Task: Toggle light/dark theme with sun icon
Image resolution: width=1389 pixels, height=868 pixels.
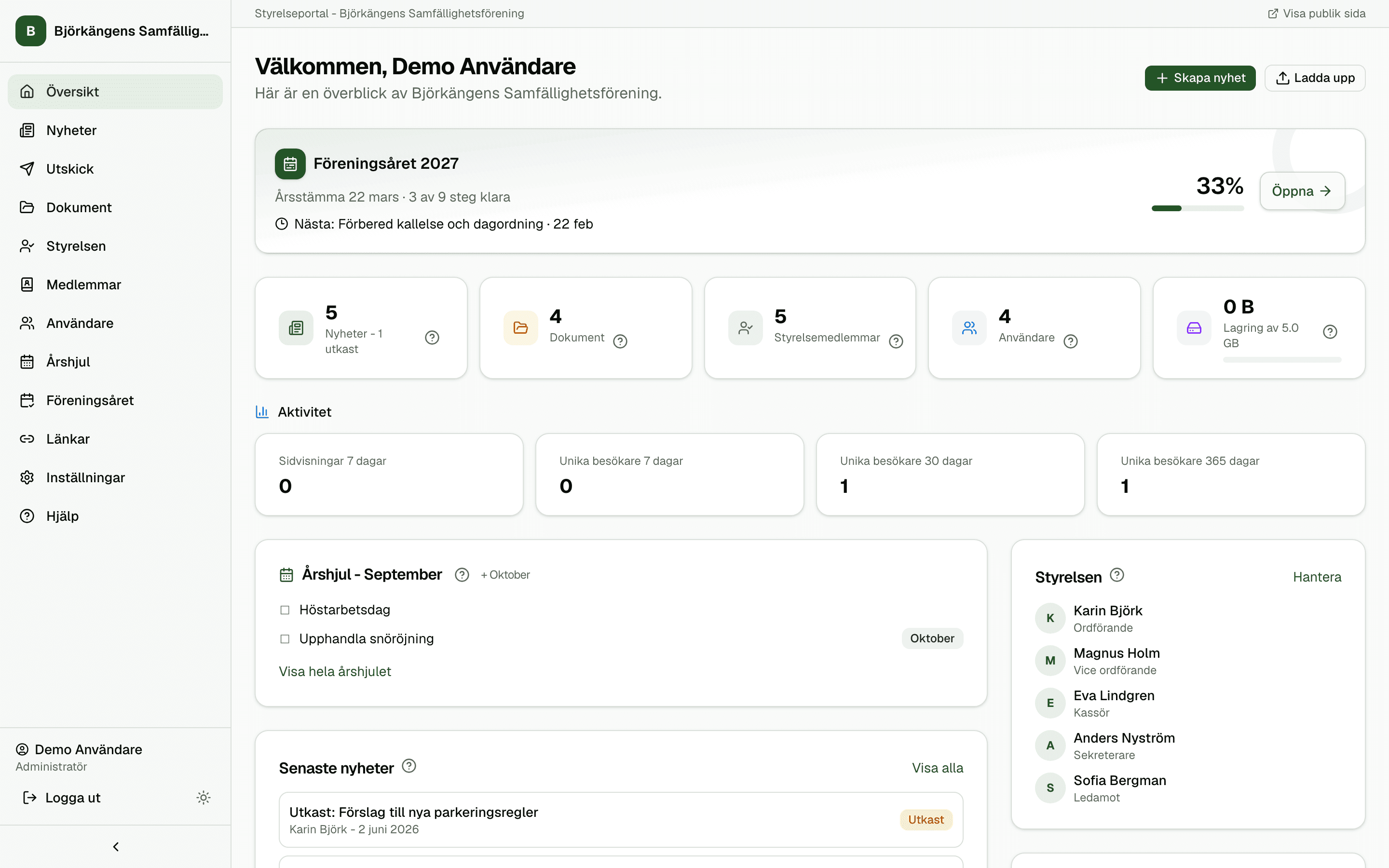Action: [x=203, y=798]
